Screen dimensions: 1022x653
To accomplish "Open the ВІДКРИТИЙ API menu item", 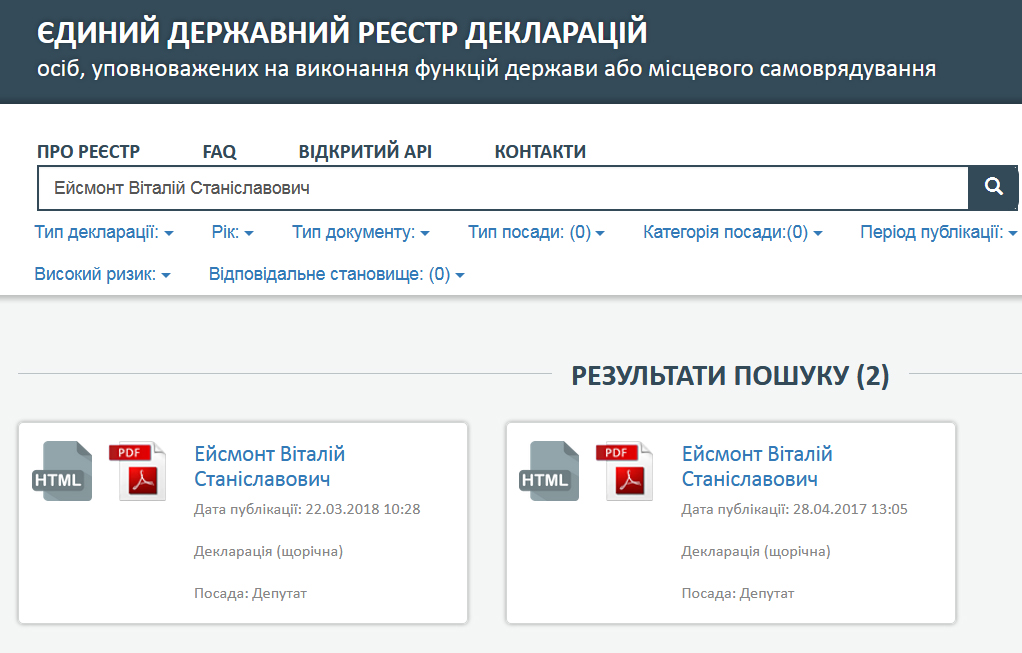I will tap(365, 152).
